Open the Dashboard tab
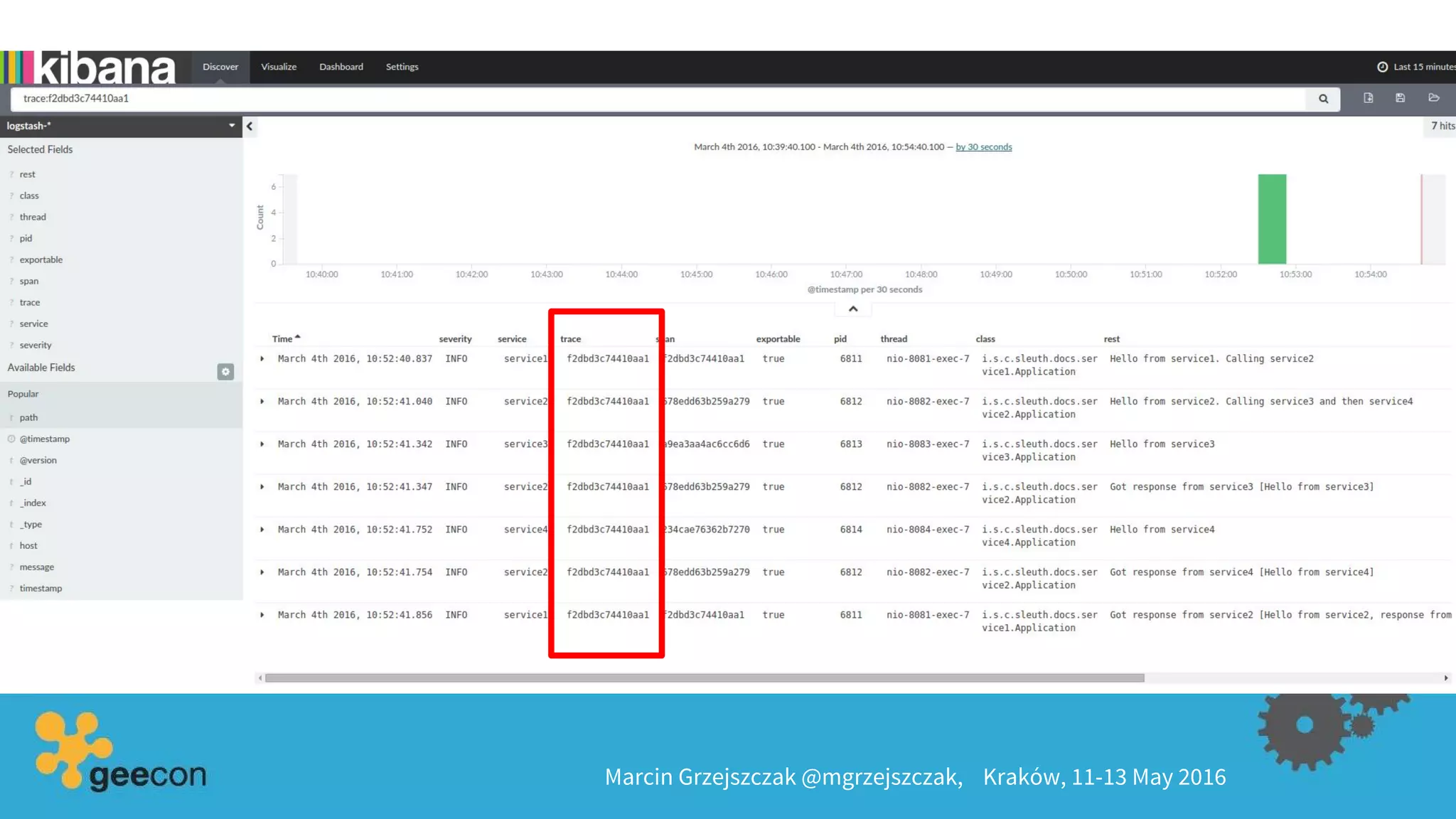The height and width of the screenshot is (819, 1456). point(341,67)
